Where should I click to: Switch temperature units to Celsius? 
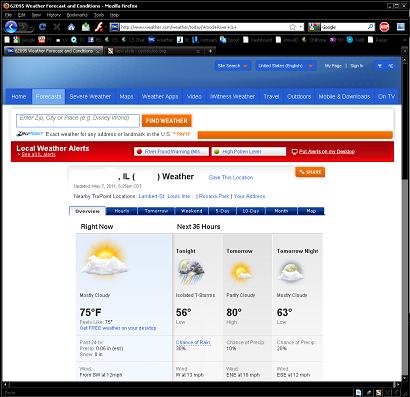tap(391, 66)
